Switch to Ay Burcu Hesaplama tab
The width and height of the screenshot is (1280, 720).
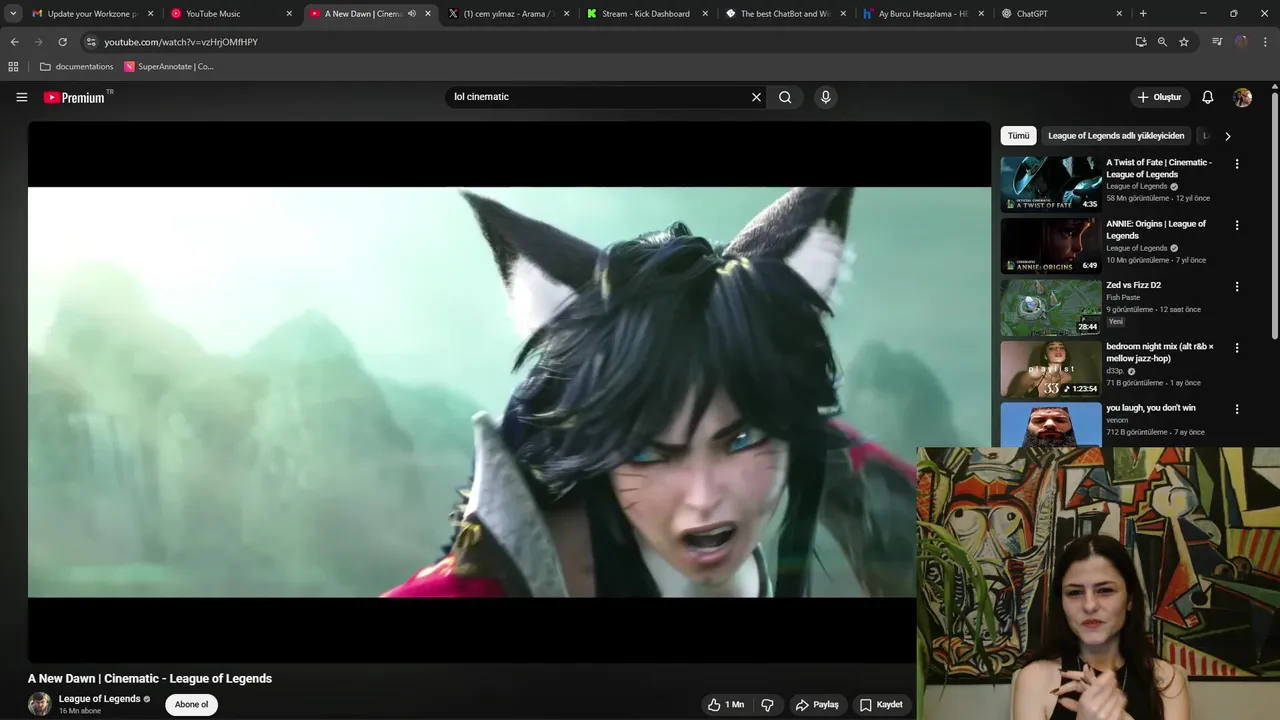point(923,14)
